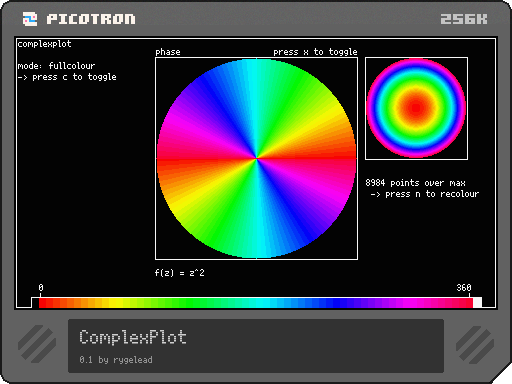Click the 360 marker above the hue bar
Image resolution: width=512 pixels, height=384 pixels.
[464, 288]
